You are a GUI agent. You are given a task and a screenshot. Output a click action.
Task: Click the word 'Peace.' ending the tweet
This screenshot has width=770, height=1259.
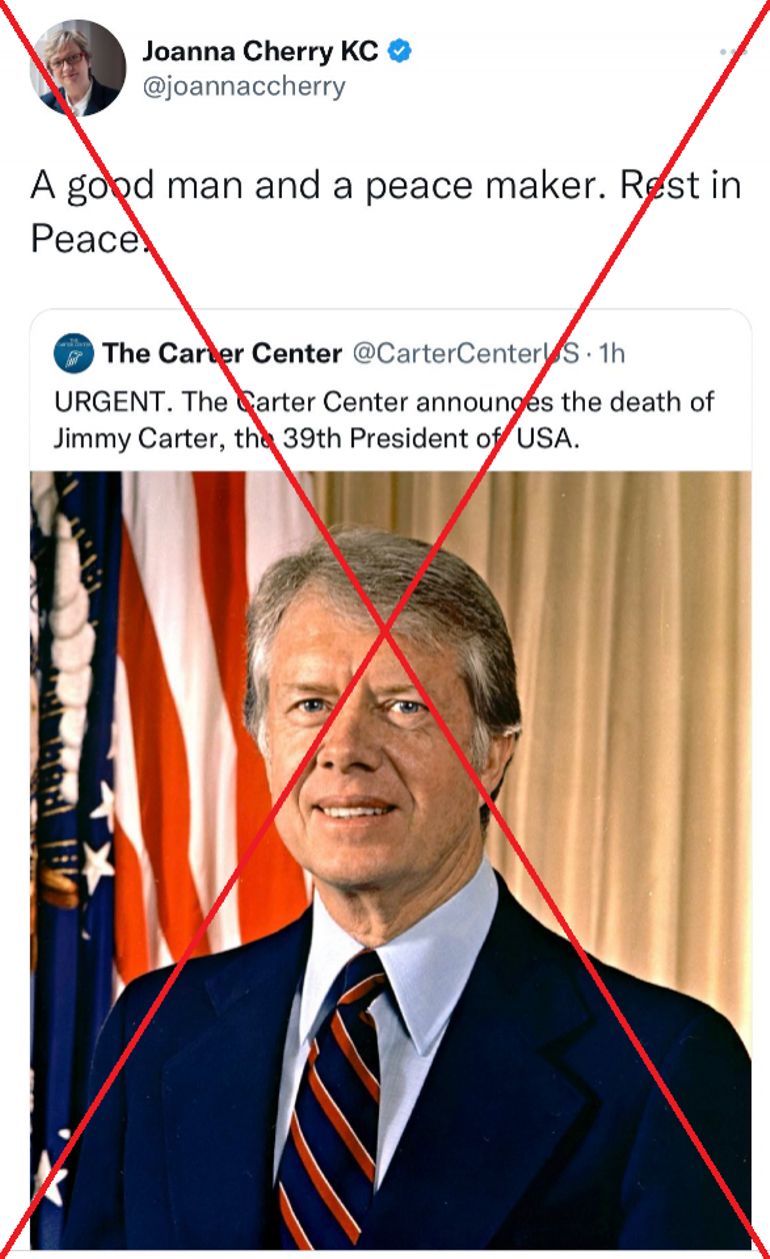click(89, 238)
